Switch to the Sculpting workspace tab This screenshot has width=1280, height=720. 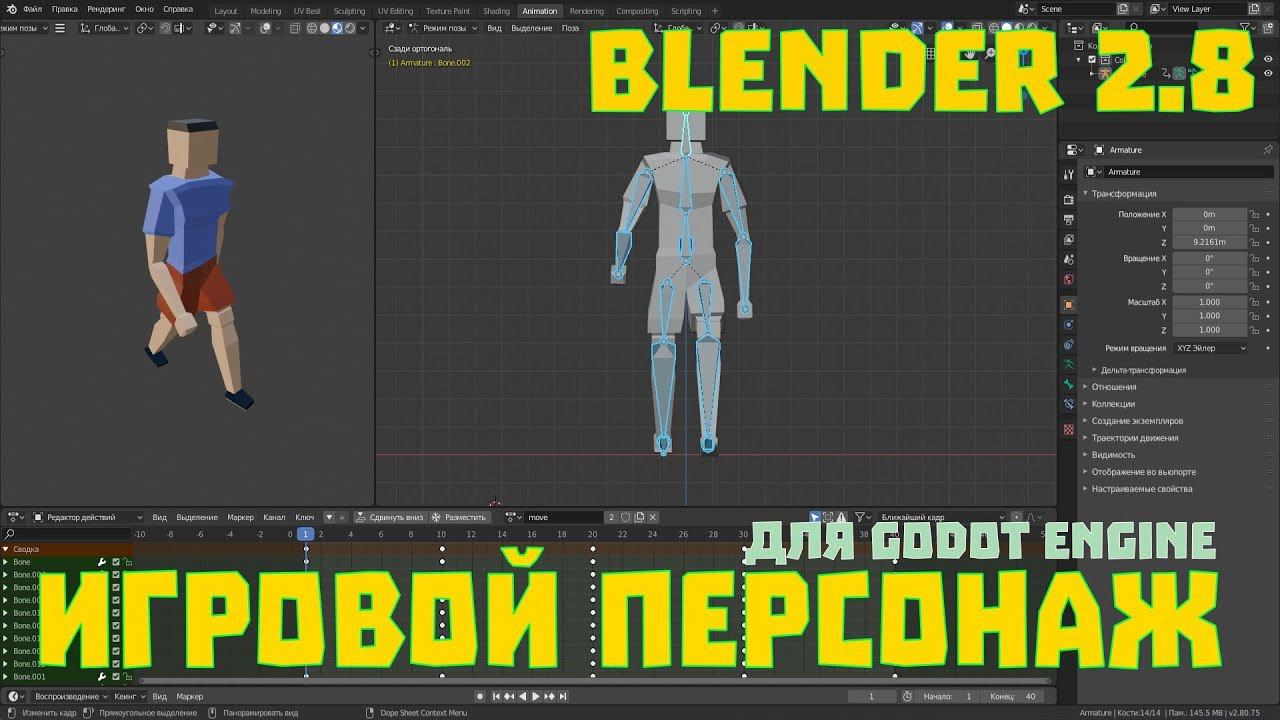(x=349, y=11)
